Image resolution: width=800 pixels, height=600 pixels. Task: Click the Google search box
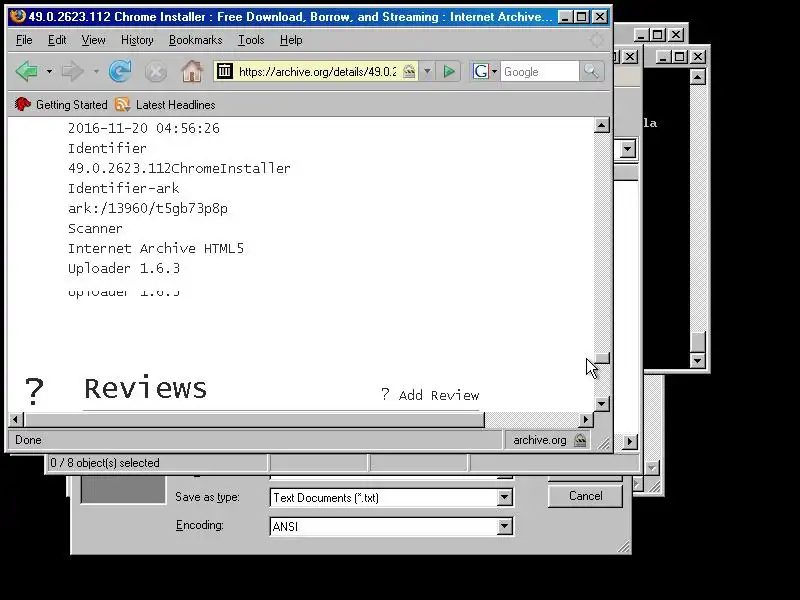pos(540,71)
